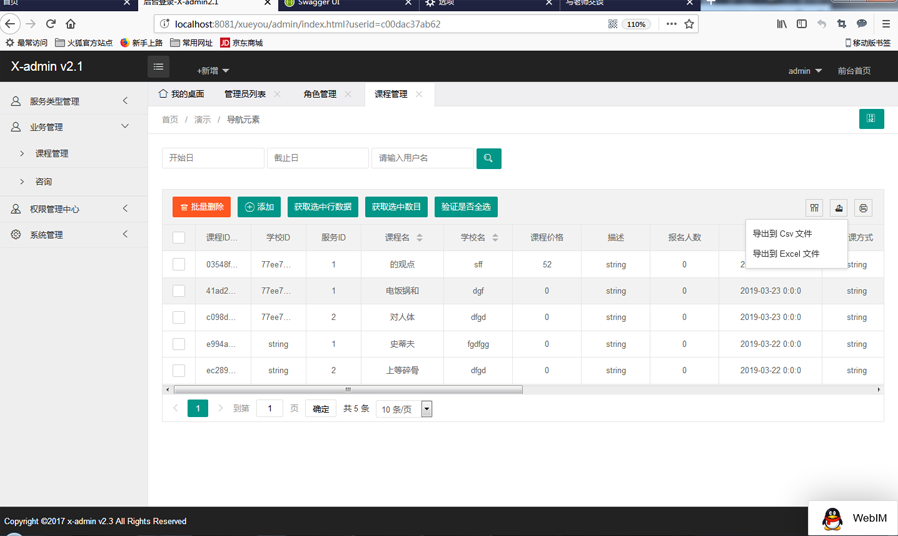Toggle the select-all header checkbox
898x536 pixels.
179,238
